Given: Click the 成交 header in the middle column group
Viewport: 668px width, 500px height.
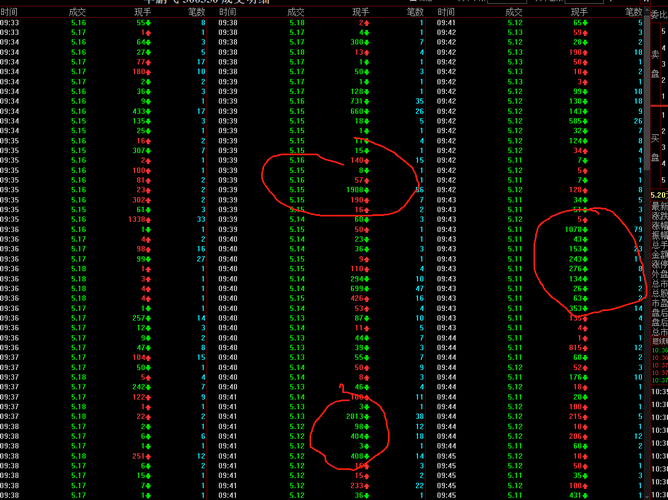Looking at the screenshot, I should tap(296, 12).
